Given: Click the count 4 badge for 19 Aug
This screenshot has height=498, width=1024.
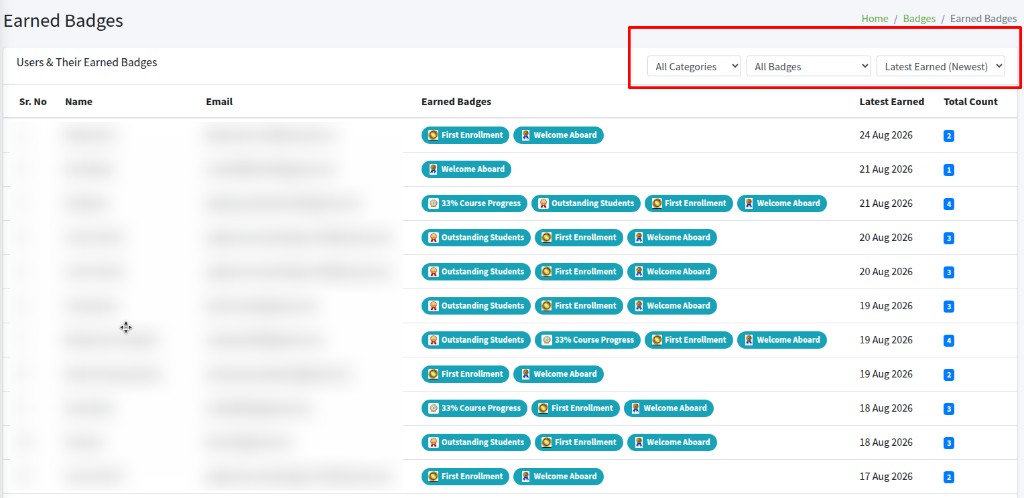Looking at the screenshot, I should (x=949, y=340).
